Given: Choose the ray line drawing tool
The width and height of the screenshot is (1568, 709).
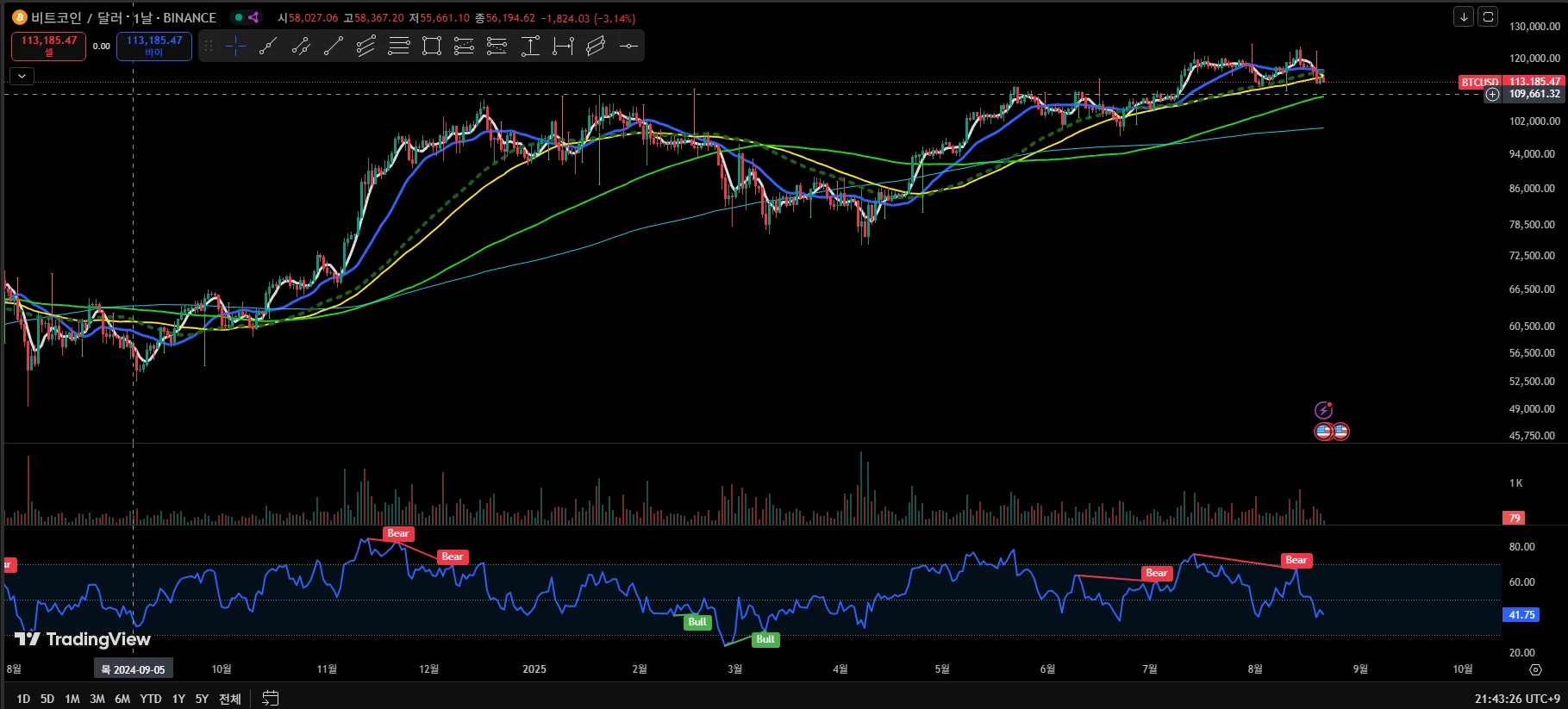Looking at the screenshot, I should pos(334,47).
